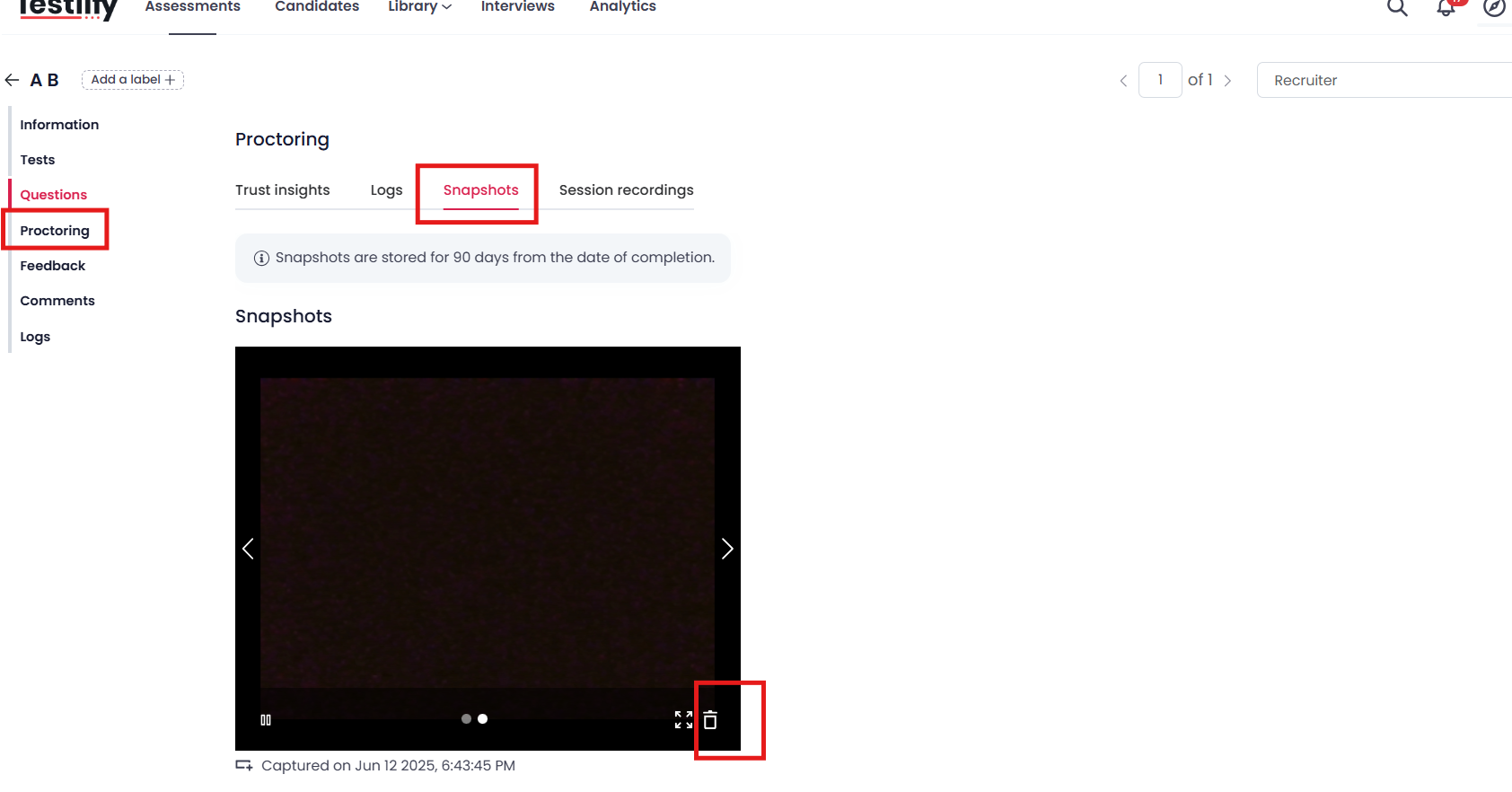
Task: Click the Testlify logo
Action: (68, 9)
